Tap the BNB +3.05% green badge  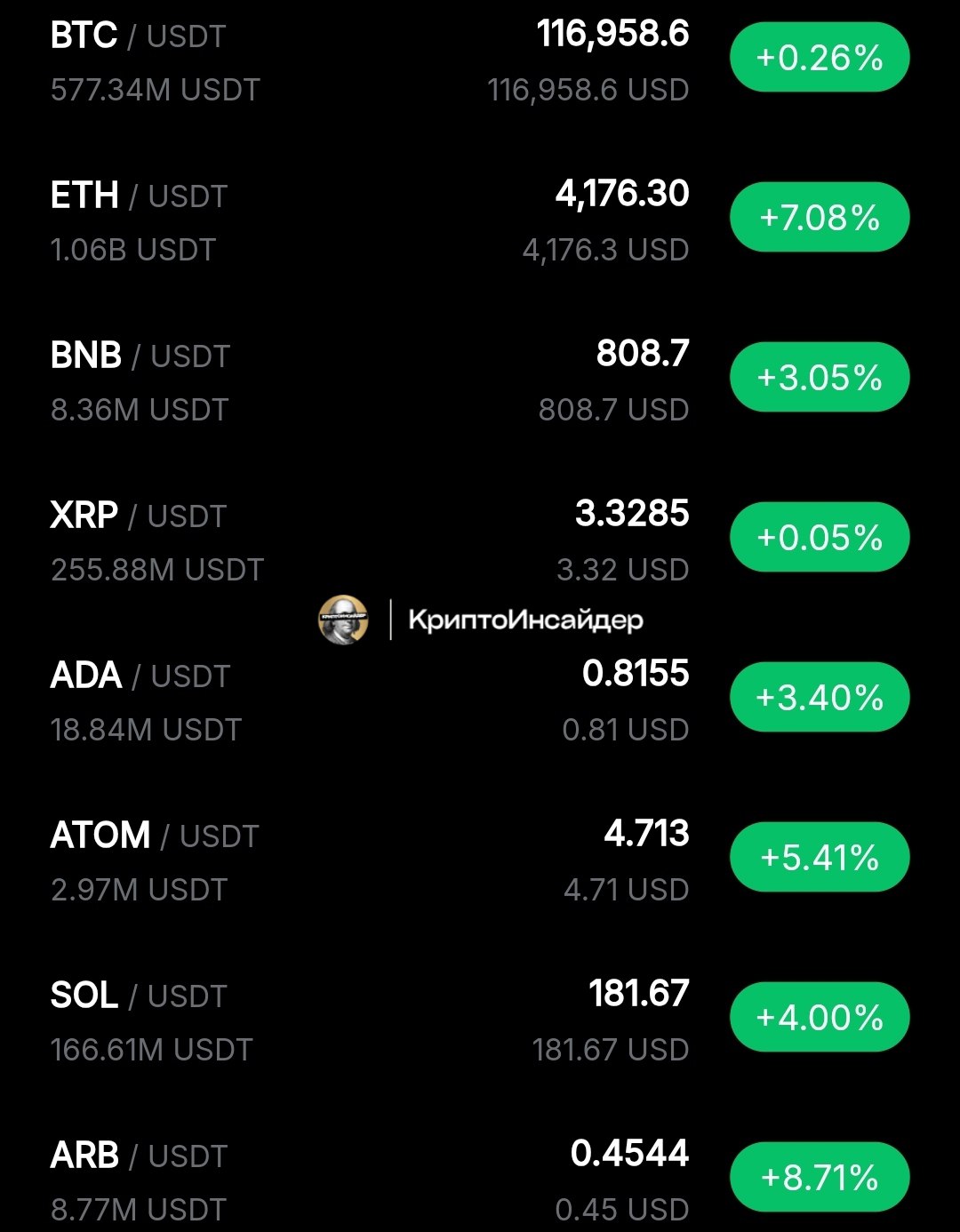coord(820,378)
